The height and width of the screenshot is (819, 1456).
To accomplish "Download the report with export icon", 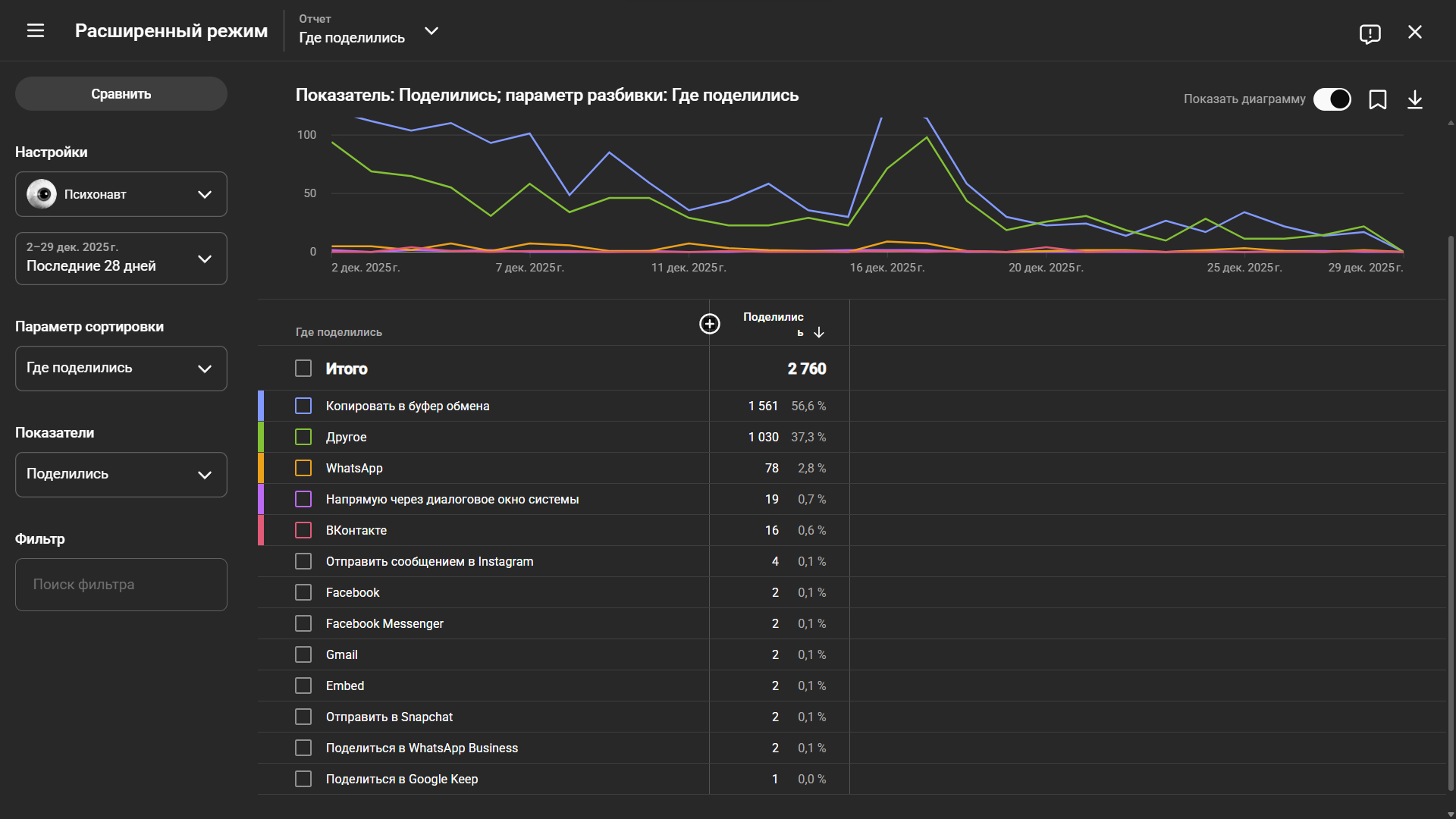I will point(1414,99).
